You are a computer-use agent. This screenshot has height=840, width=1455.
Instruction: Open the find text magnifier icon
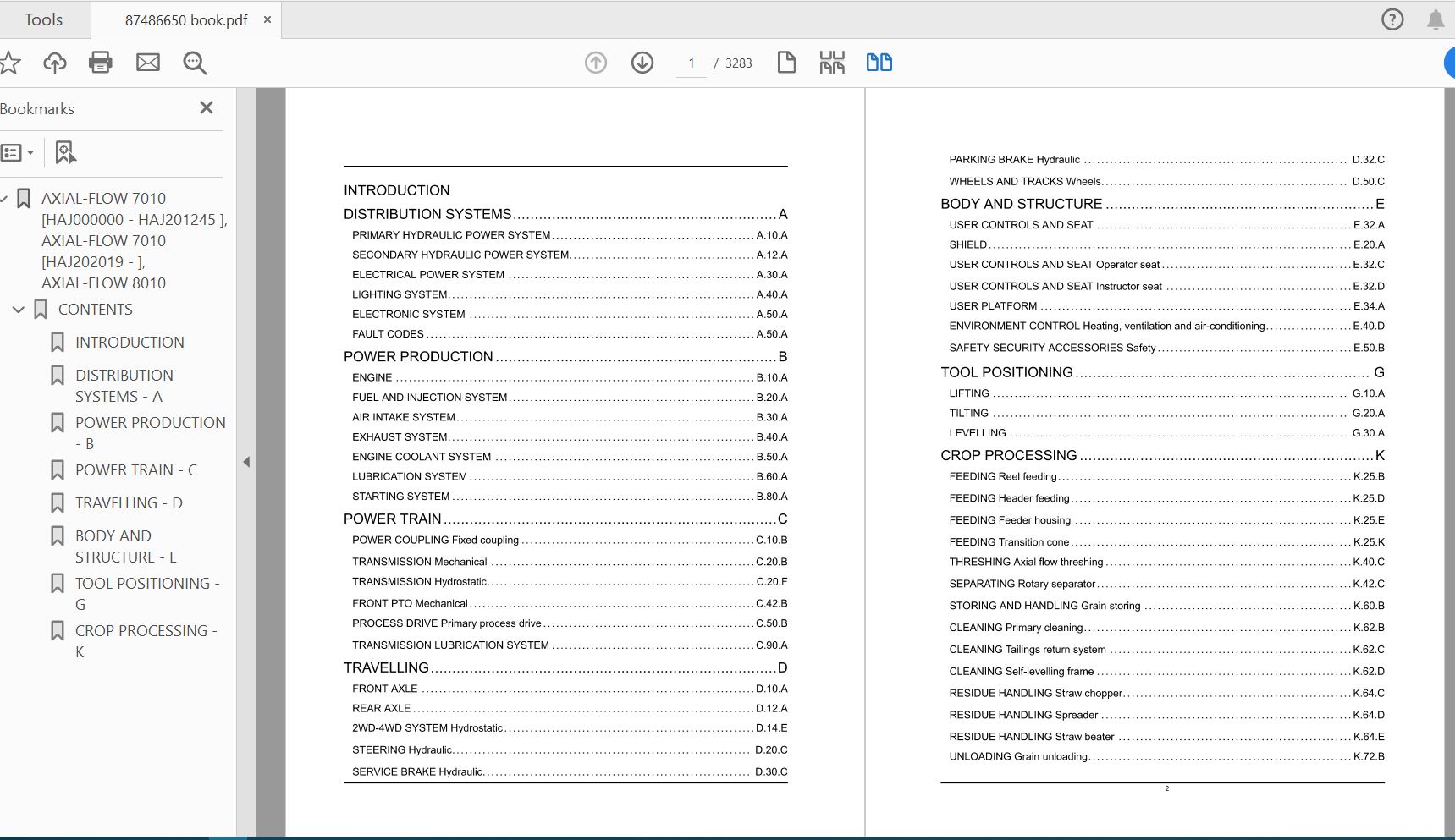point(195,63)
